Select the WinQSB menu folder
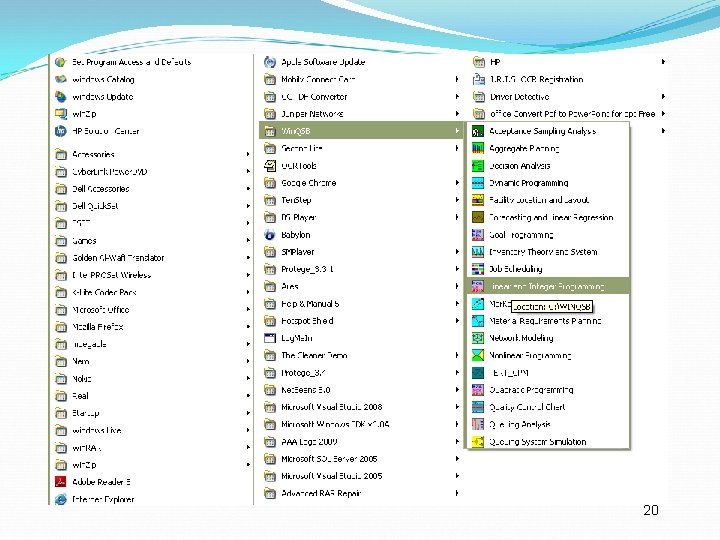Viewport: 720px width, 540px height. click(361, 131)
